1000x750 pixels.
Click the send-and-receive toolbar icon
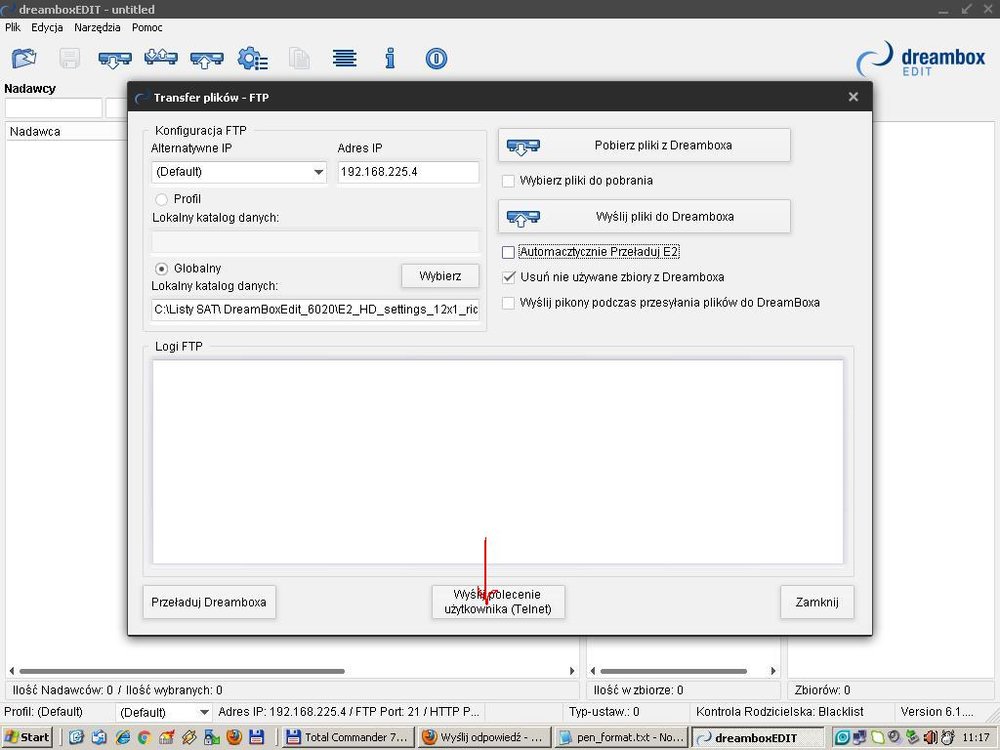tap(160, 58)
